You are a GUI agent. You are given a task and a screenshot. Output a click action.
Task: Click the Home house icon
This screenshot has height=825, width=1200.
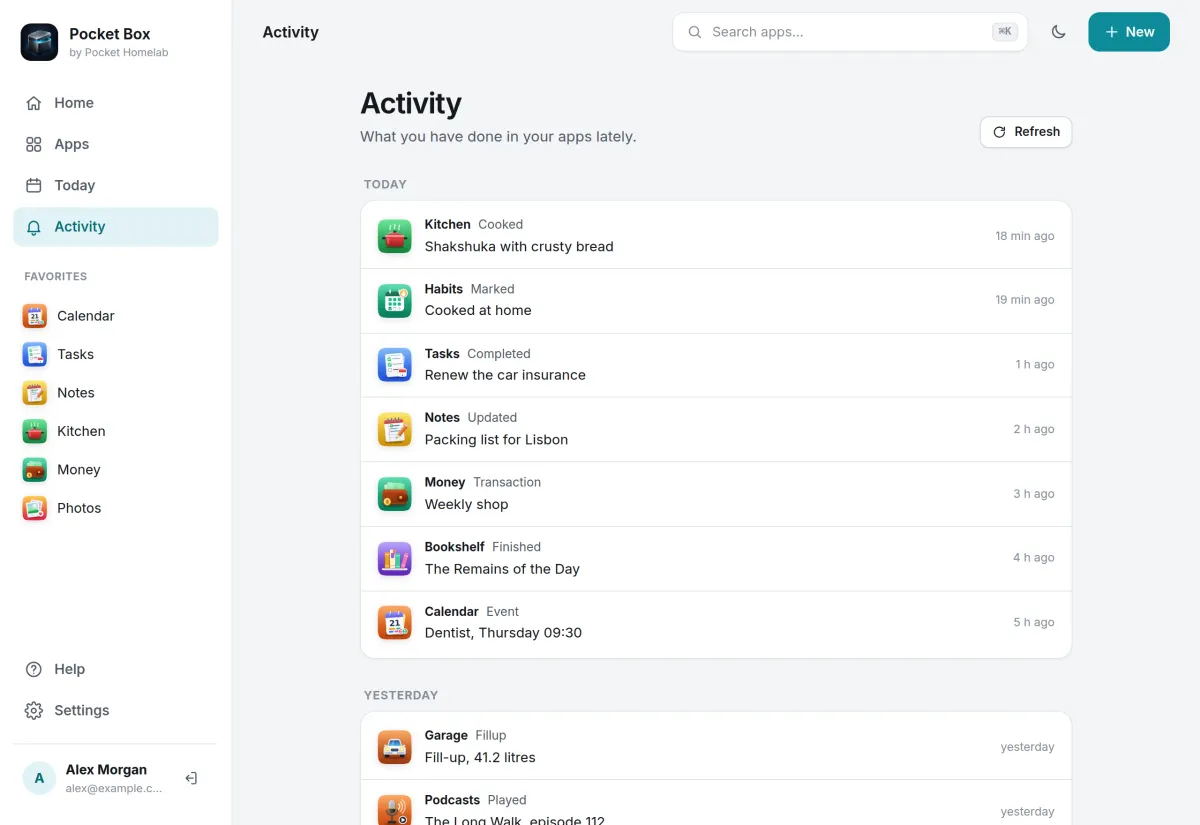click(x=34, y=103)
